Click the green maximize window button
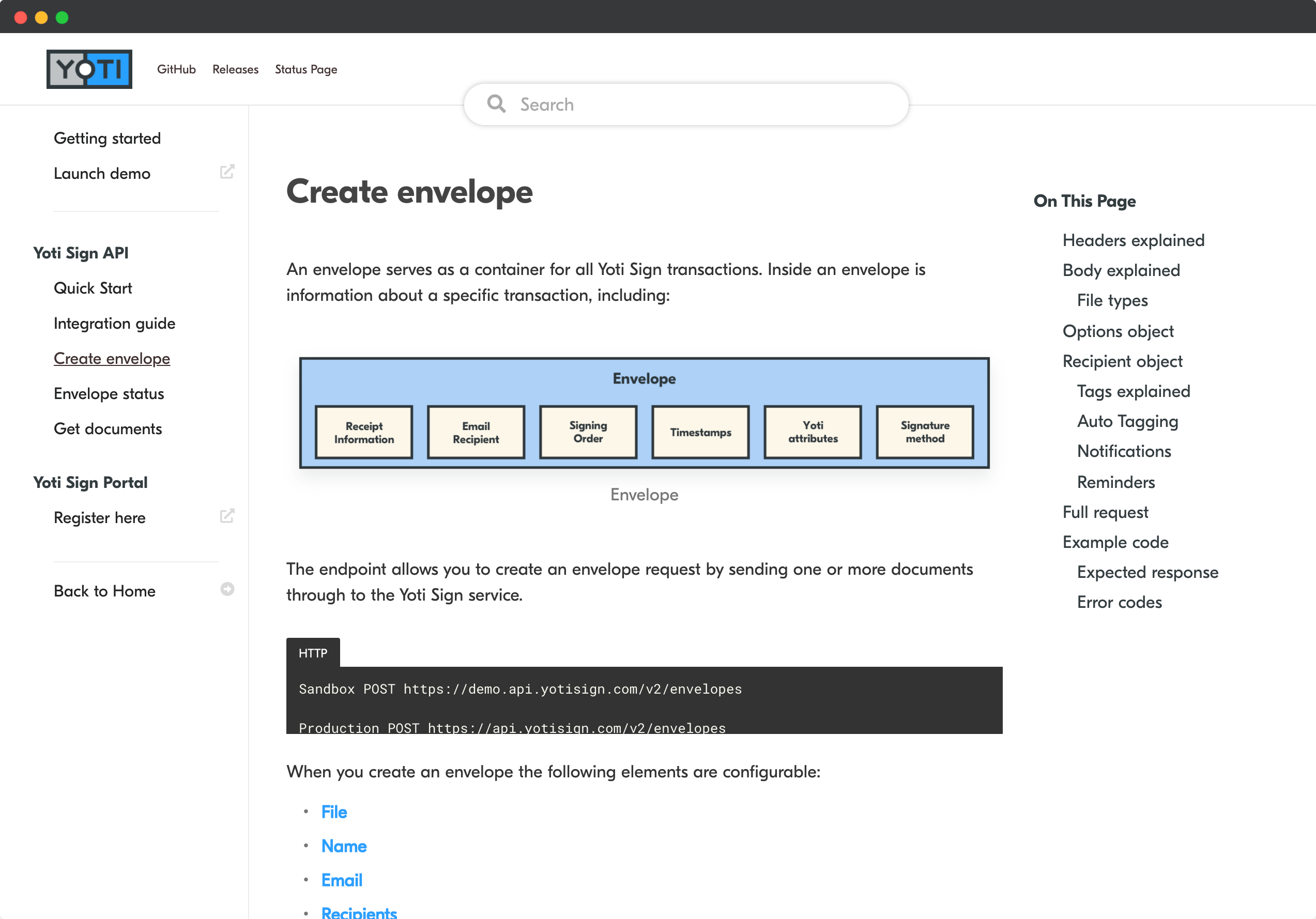Screen dimensions: 1316x919 pyautogui.click(x=62, y=17)
